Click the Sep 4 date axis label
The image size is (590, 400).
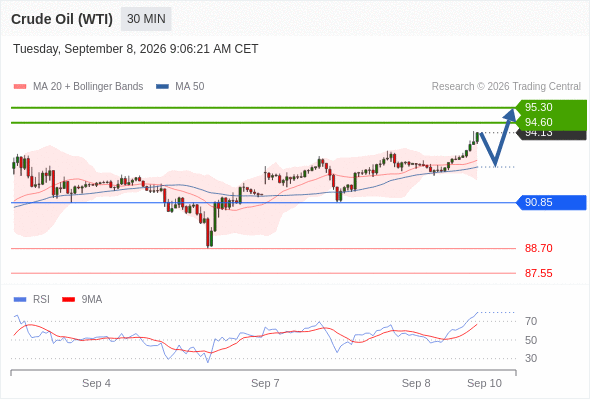pyautogui.click(x=96, y=383)
